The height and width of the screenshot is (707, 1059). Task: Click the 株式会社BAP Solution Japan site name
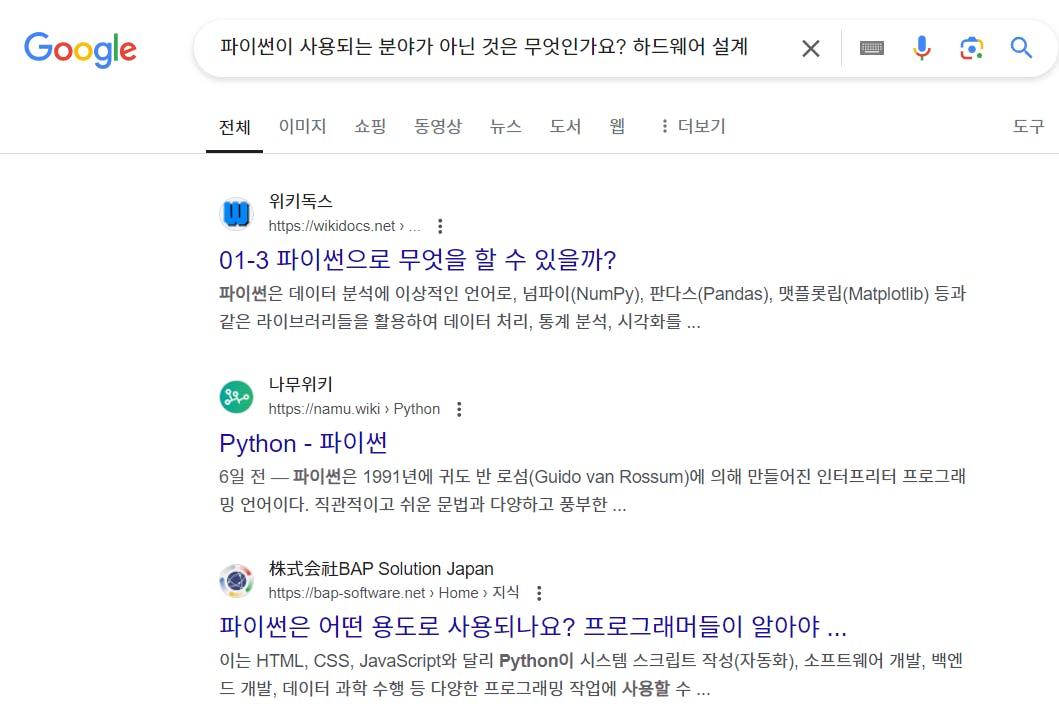381,569
